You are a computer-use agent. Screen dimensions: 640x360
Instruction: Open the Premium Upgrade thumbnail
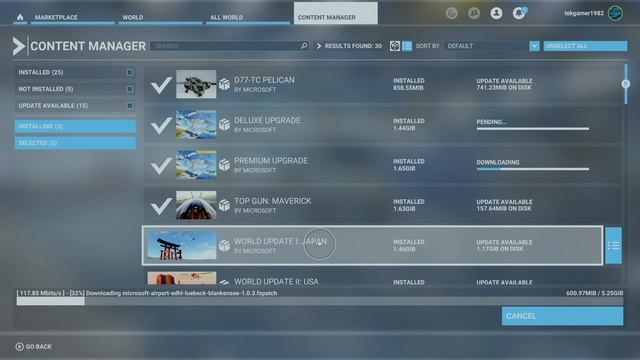[x=196, y=165]
